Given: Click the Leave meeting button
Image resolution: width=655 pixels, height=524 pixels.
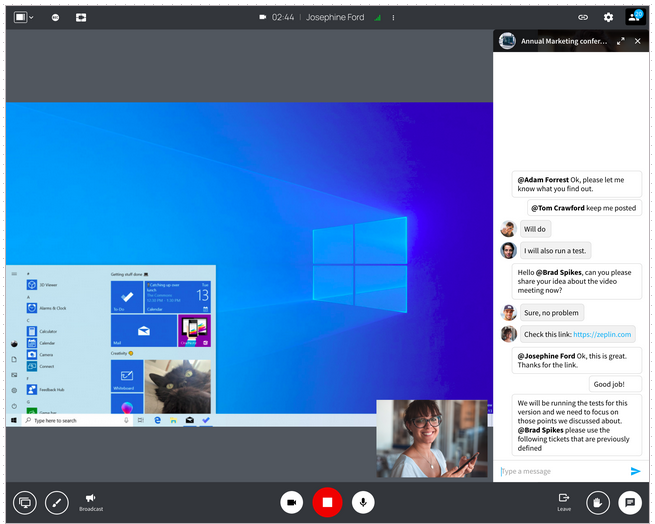Looking at the screenshot, I should (564, 502).
